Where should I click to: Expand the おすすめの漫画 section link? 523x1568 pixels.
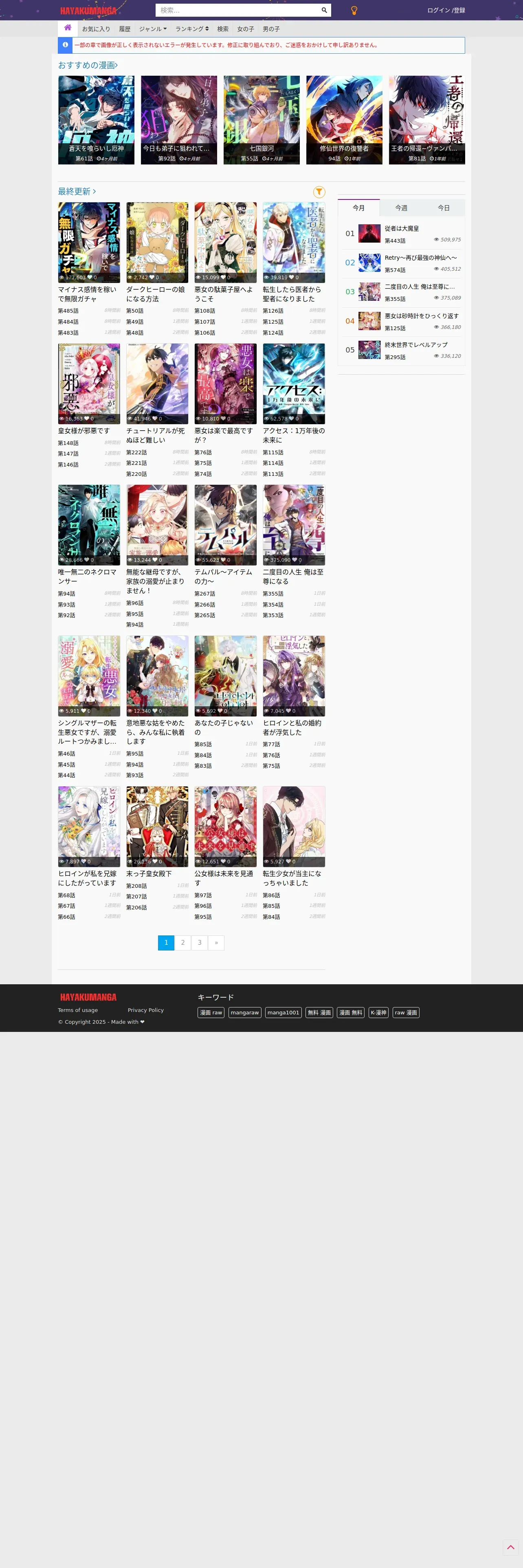click(x=88, y=65)
